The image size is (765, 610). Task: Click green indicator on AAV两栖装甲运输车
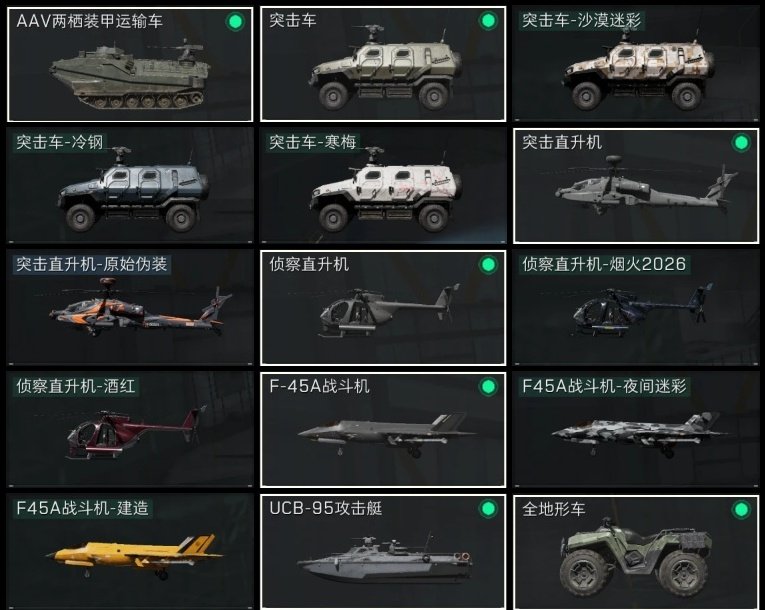(x=235, y=21)
